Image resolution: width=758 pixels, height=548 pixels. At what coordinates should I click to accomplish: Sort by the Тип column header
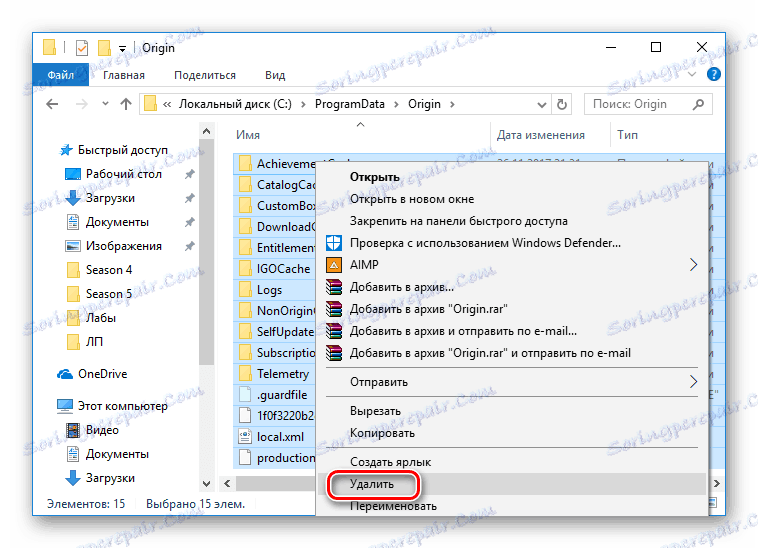click(x=627, y=135)
